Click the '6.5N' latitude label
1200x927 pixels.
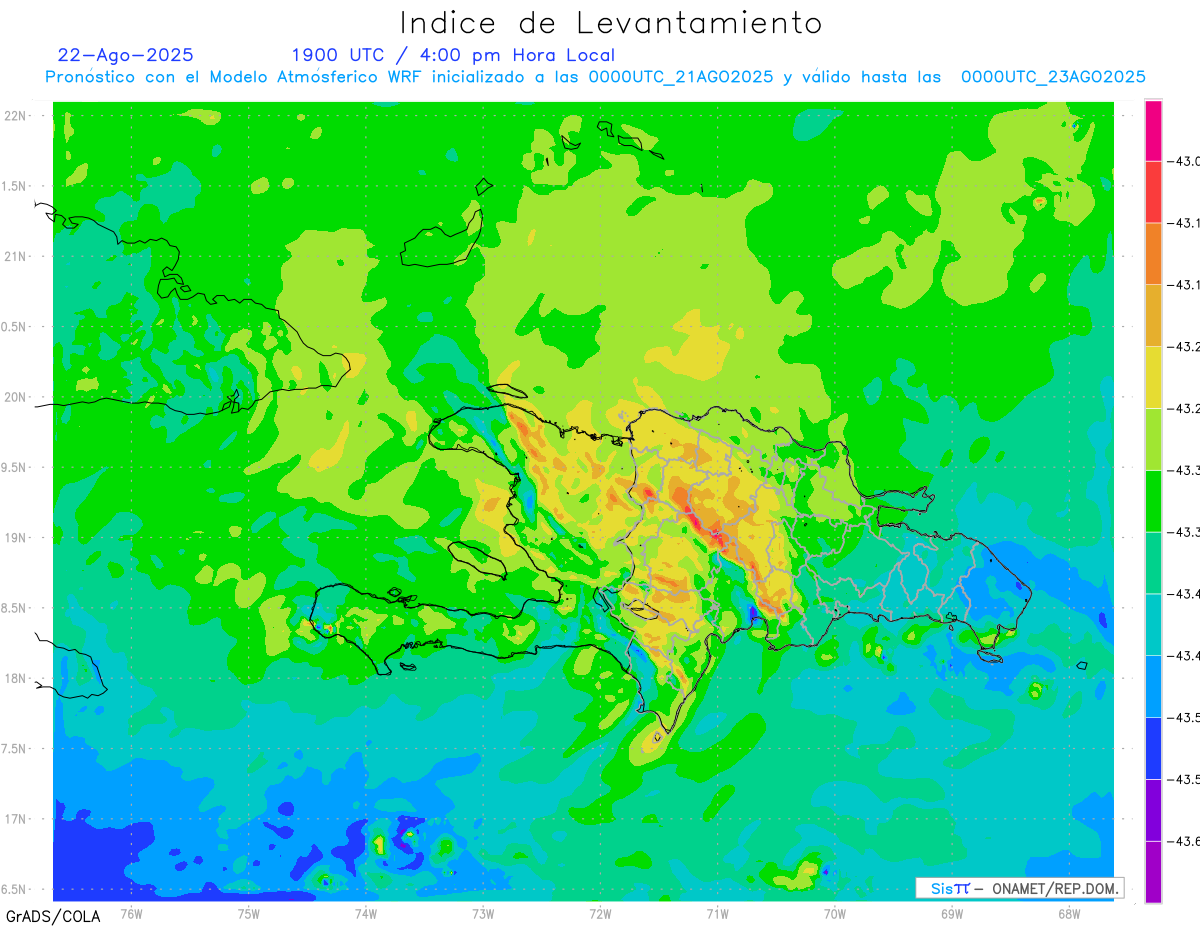[13, 889]
